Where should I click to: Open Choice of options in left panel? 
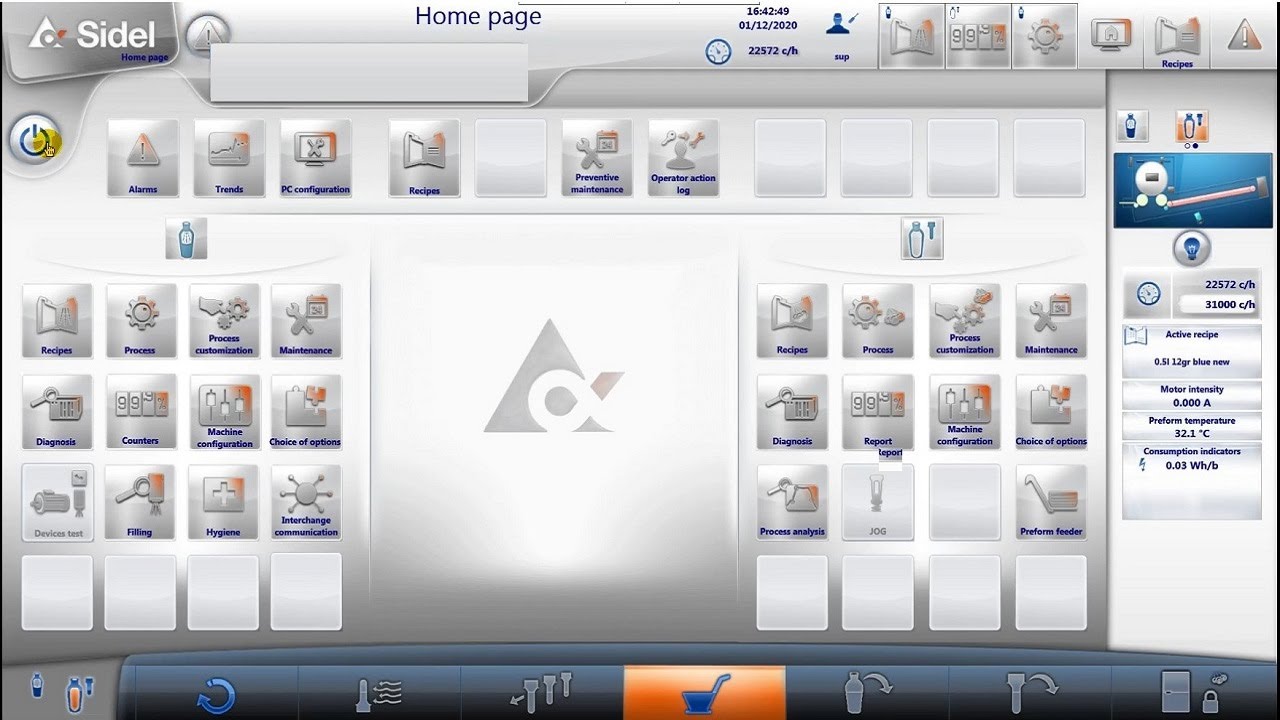pyautogui.click(x=306, y=412)
